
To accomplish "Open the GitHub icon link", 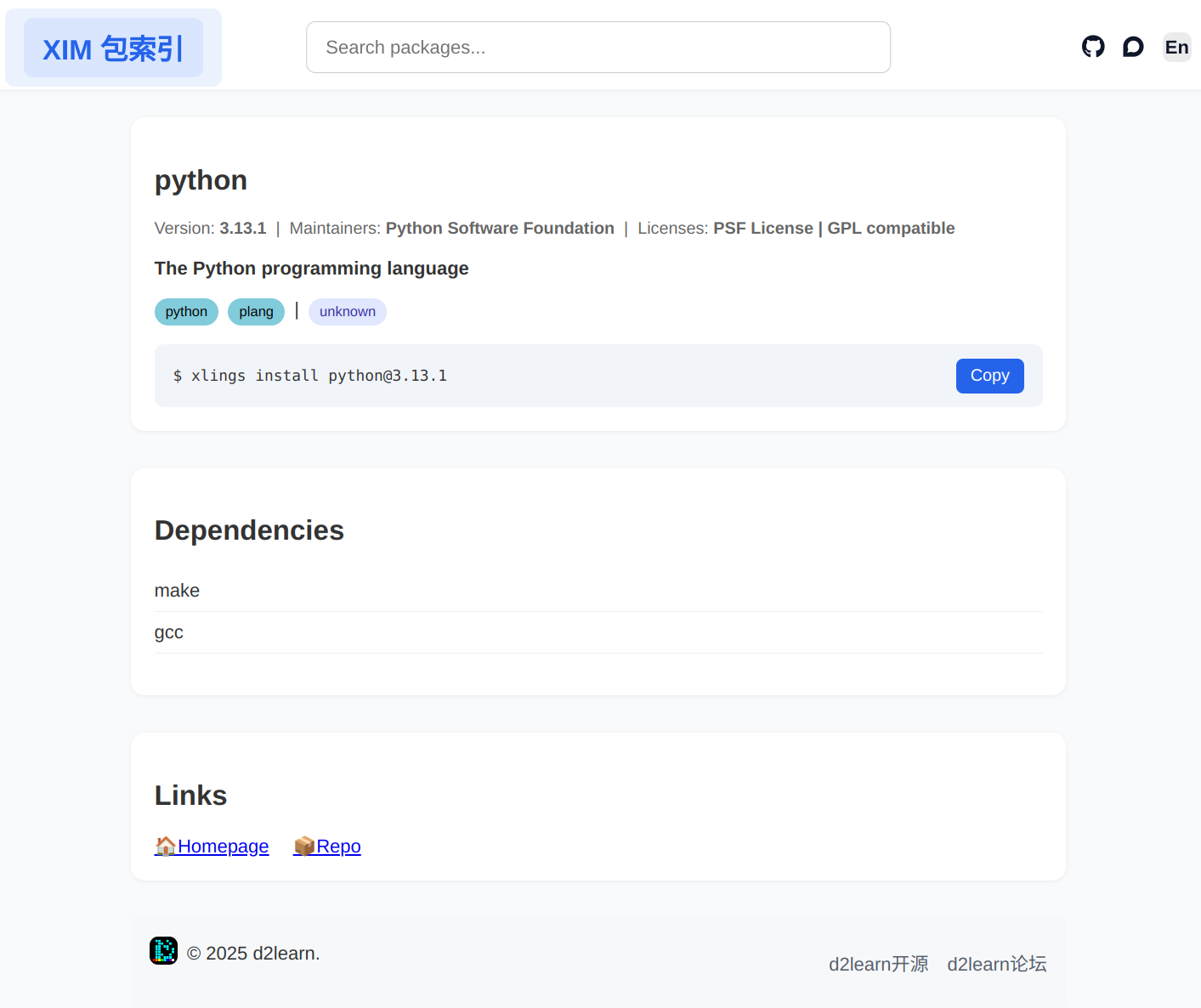I will pyautogui.click(x=1093, y=47).
